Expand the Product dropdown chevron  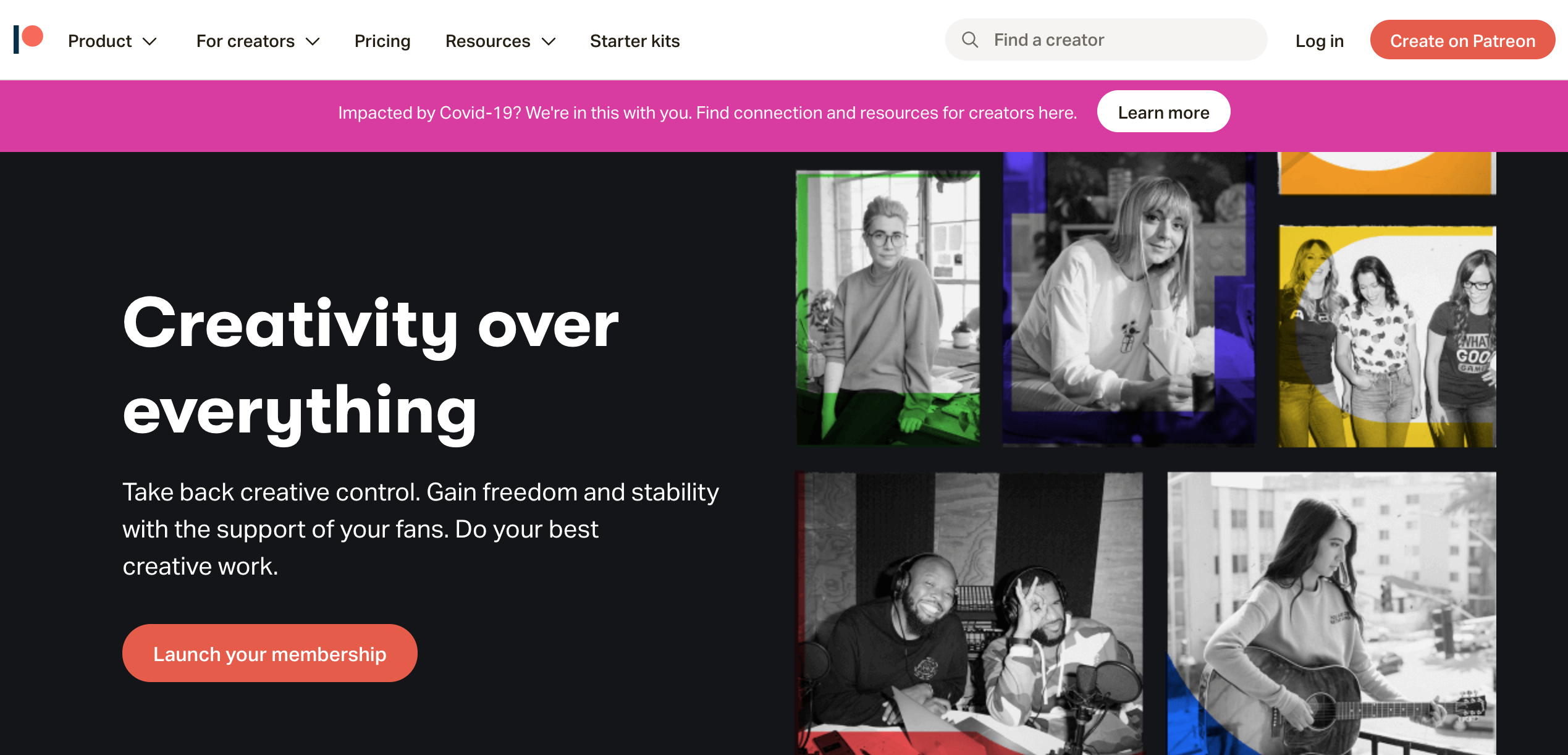pyautogui.click(x=150, y=41)
